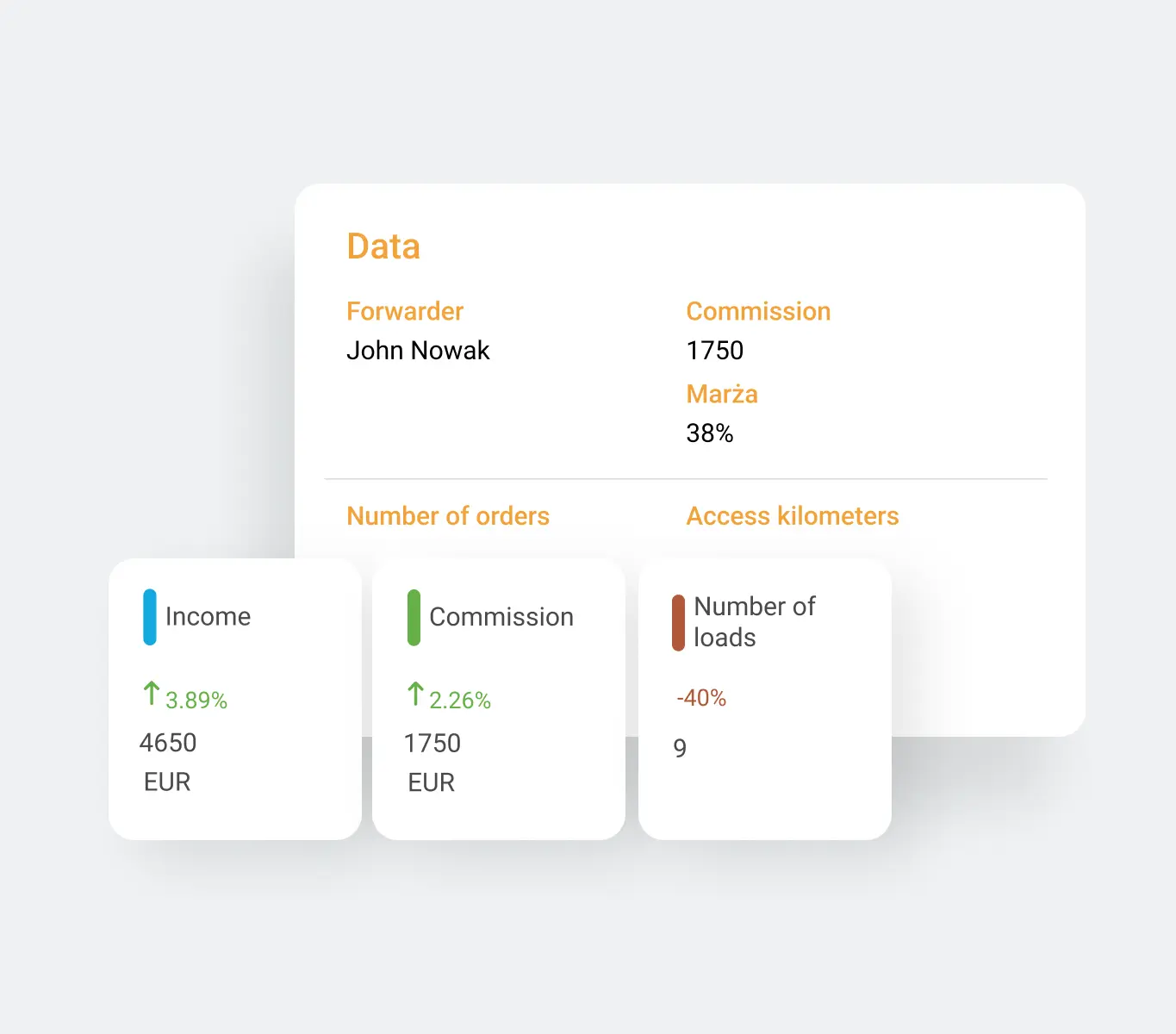Screen dimensions: 1176x1034
Task: Click the 4650 income amount
Action: click(168, 743)
